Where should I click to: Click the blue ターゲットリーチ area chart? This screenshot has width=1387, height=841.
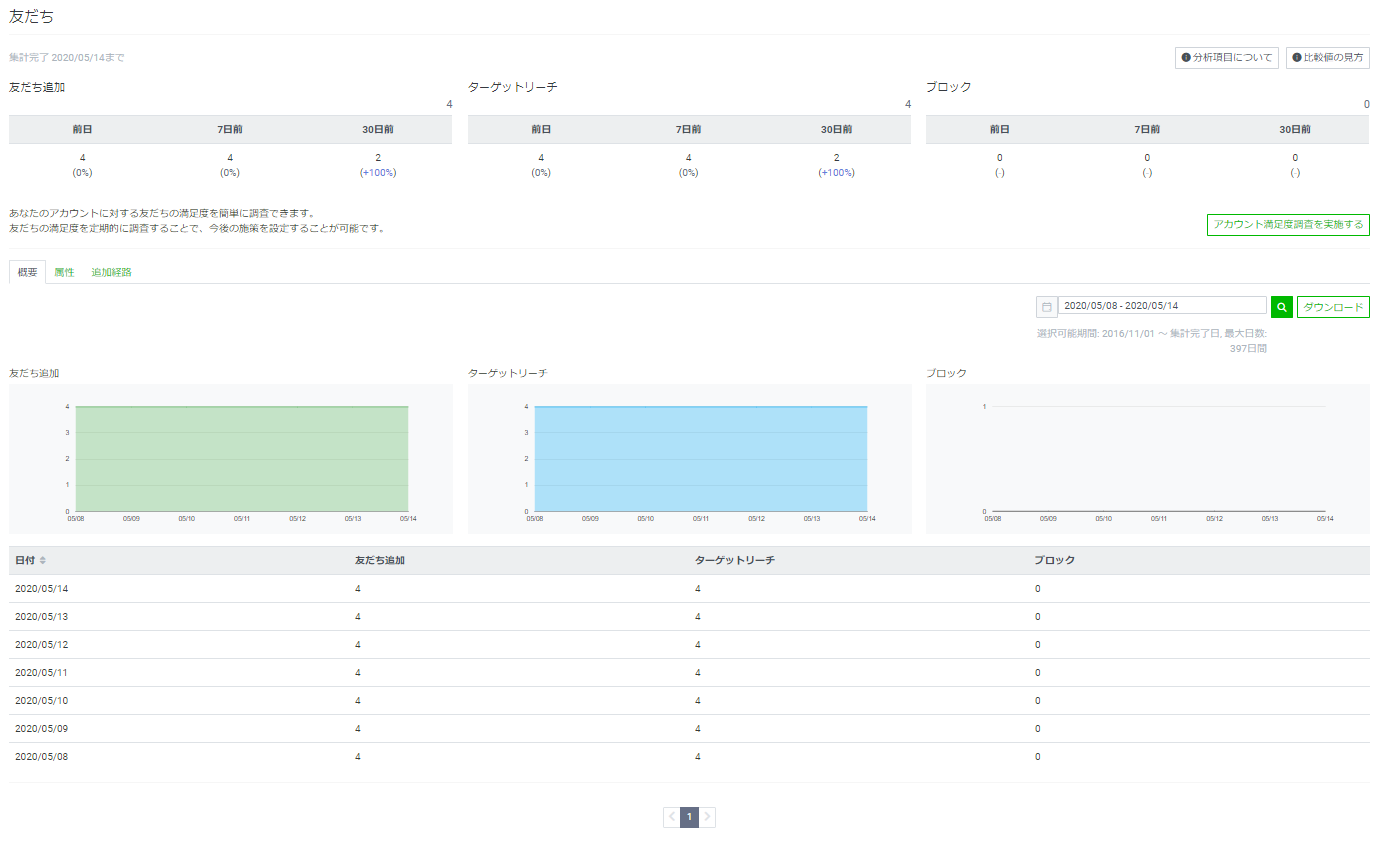tap(700, 459)
